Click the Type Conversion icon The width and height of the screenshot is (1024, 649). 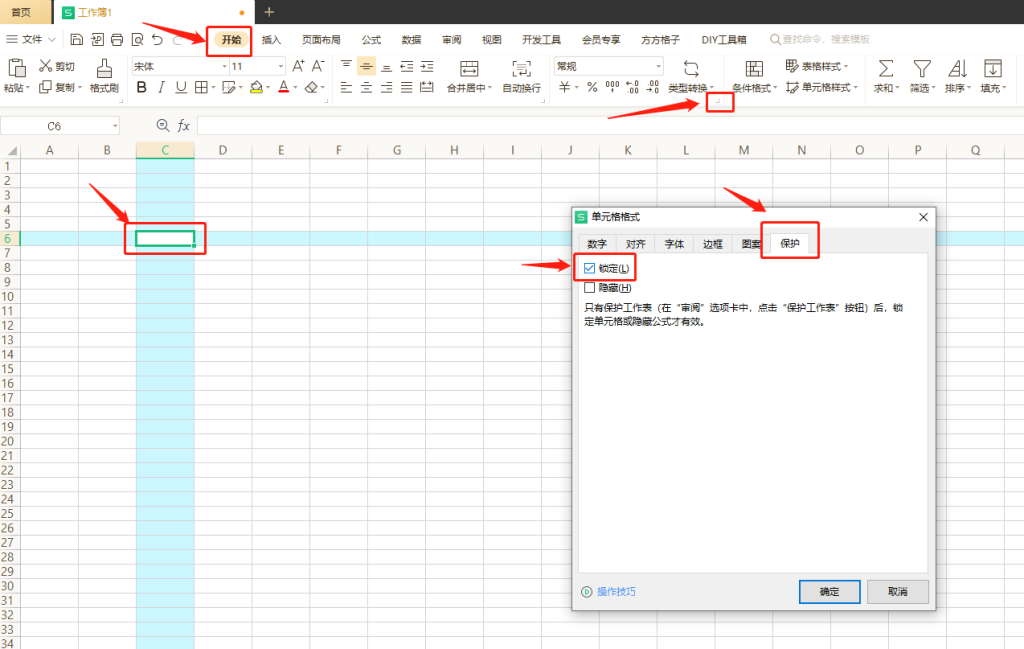click(x=691, y=69)
